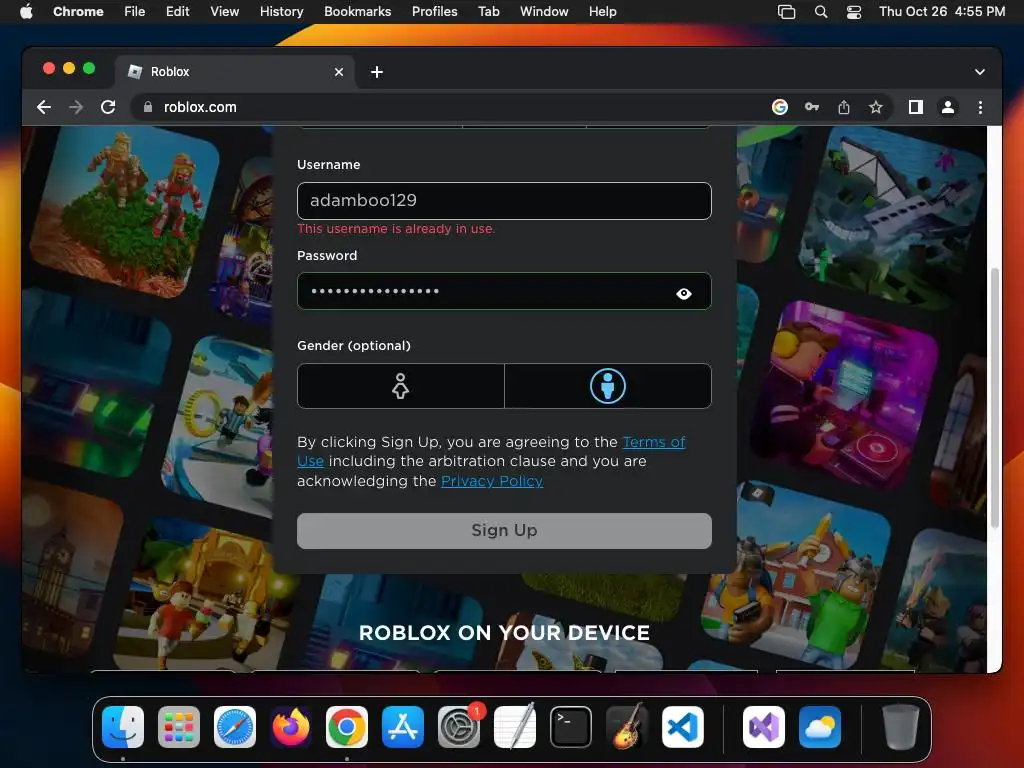Open the View menu

pos(224,11)
